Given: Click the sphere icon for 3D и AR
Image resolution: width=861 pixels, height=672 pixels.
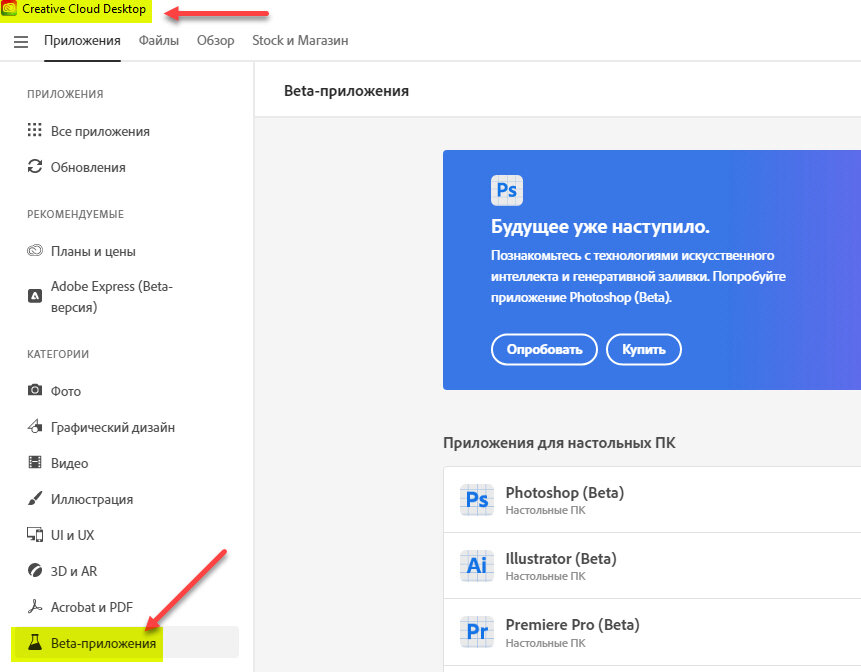Looking at the screenshot, I should pos(35,570).
